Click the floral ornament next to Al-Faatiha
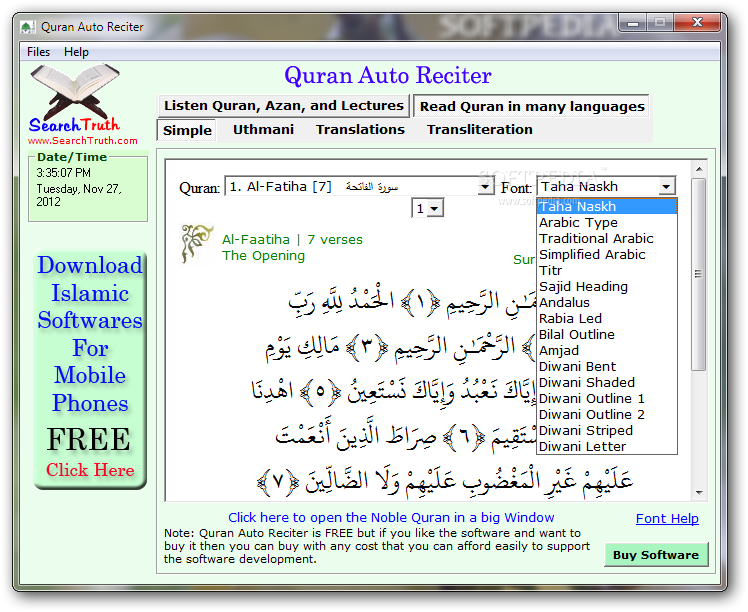The image size is (748, 612). [196, 243]
